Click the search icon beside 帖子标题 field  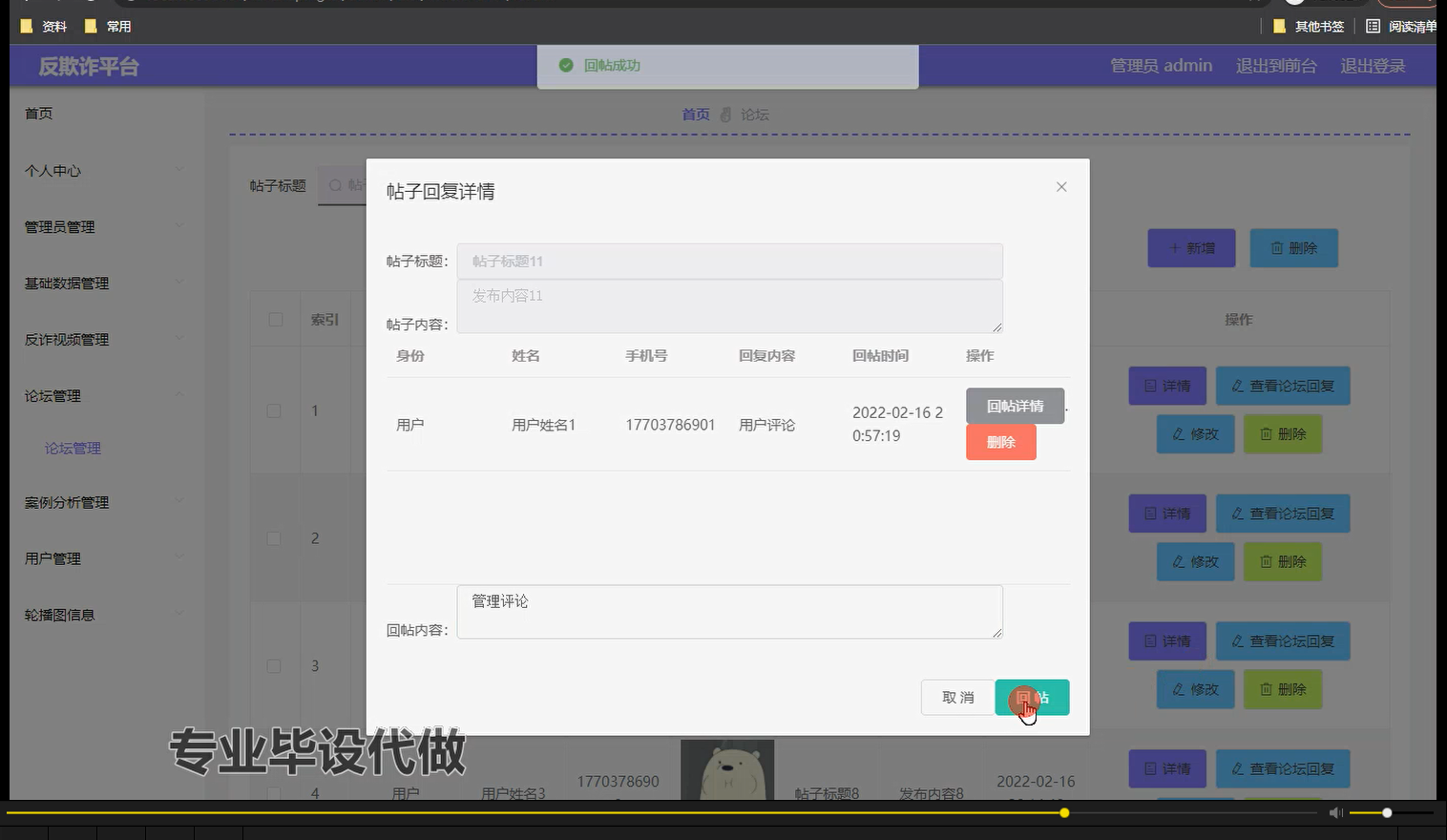pyautogui.click(x=336, y=185)
